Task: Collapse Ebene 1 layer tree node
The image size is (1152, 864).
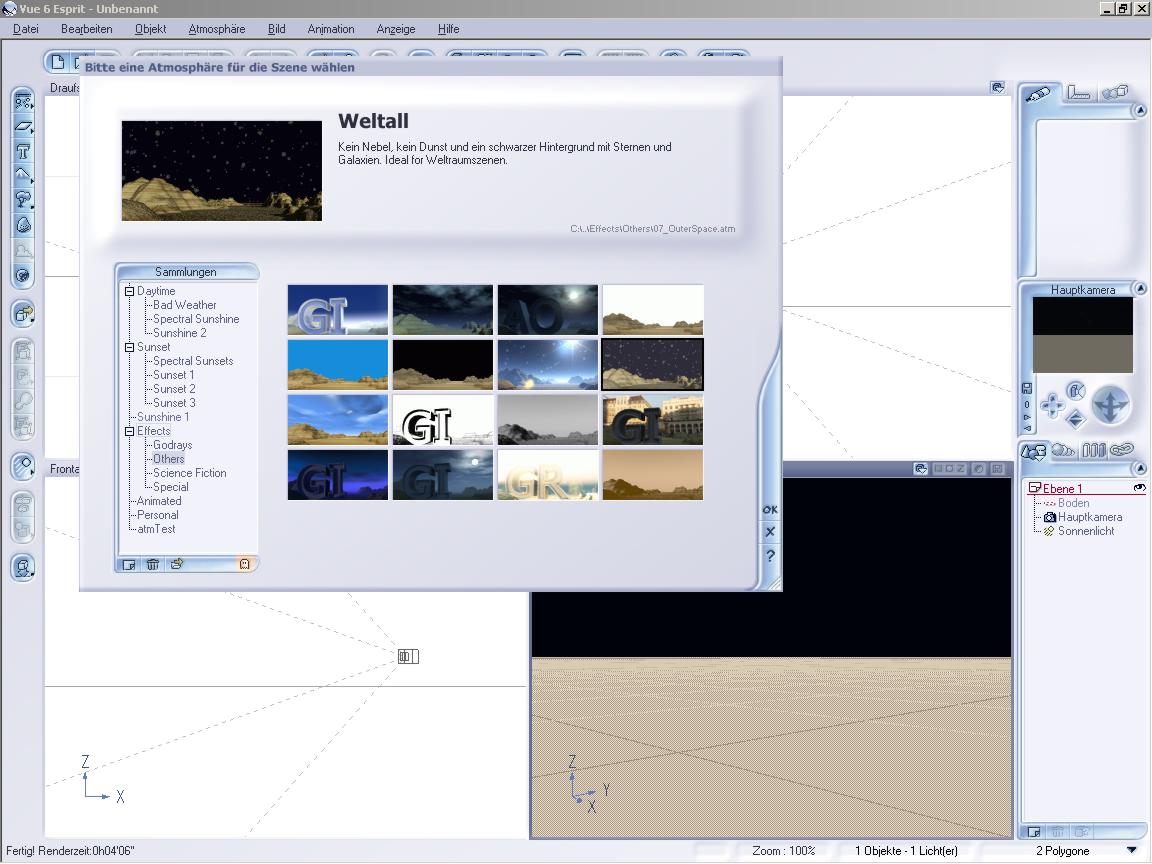Action: (x=1034, y=488)
